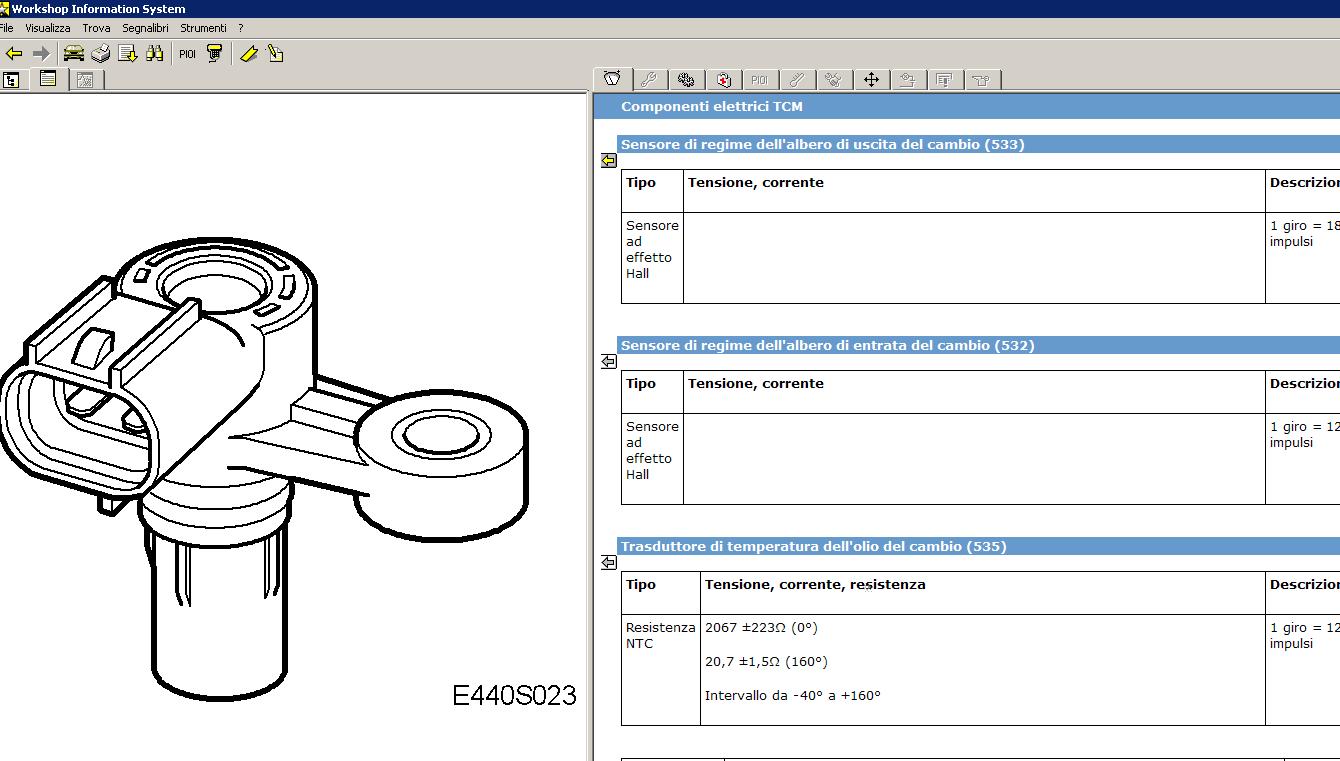Screen dimensions: 1340x761
Task: Click the yellow bookmark icon
Action: coord(249,54)
